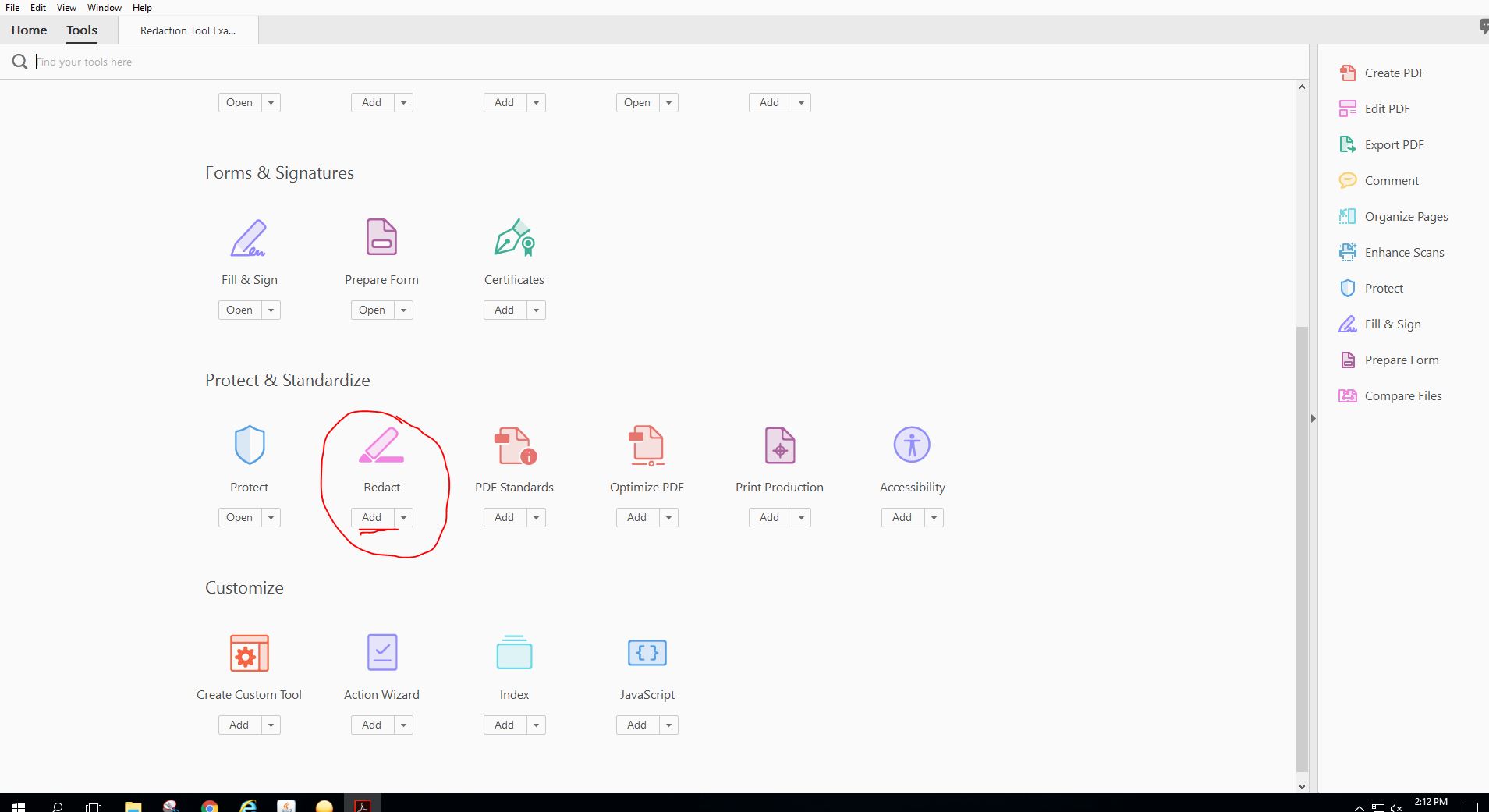The height and width of the screenshot is (812, 1489).
Task: Select the Redact tool icon
Action: (x=381, y=445)
